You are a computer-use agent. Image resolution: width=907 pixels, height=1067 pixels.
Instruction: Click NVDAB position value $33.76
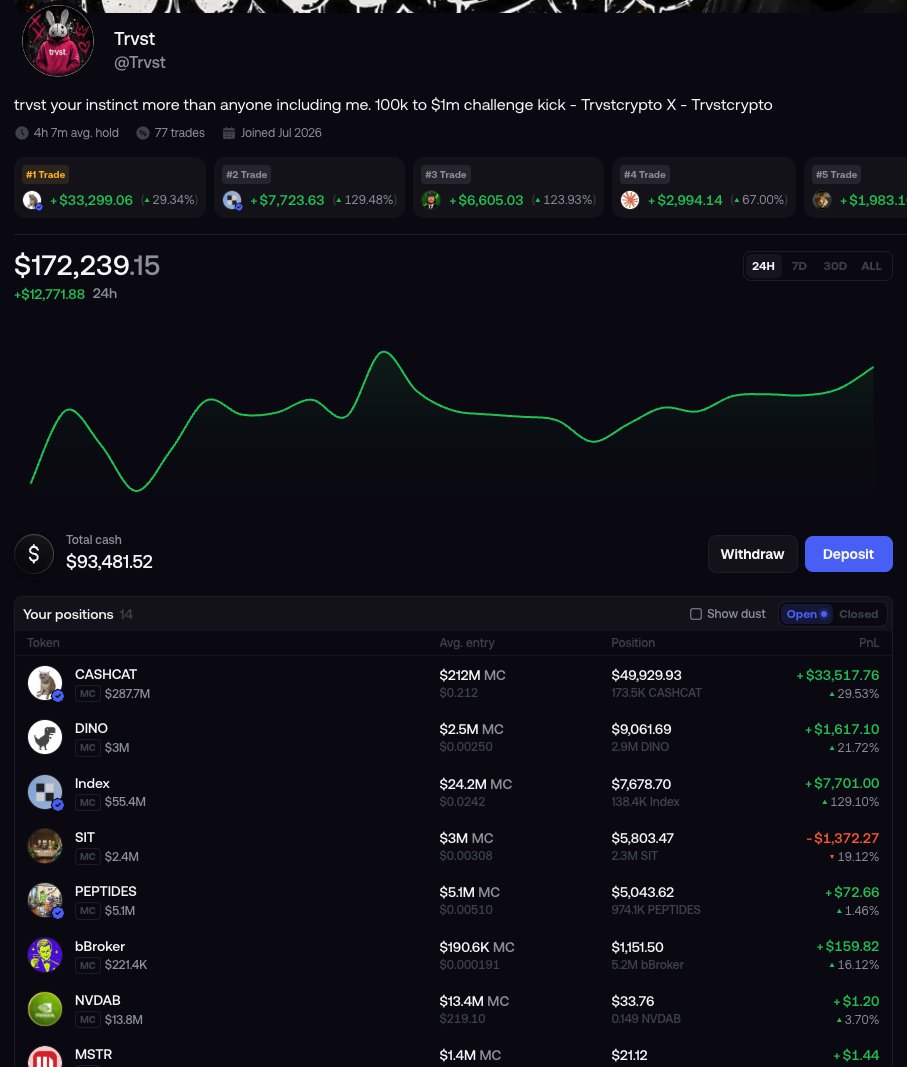point(633,1001)
